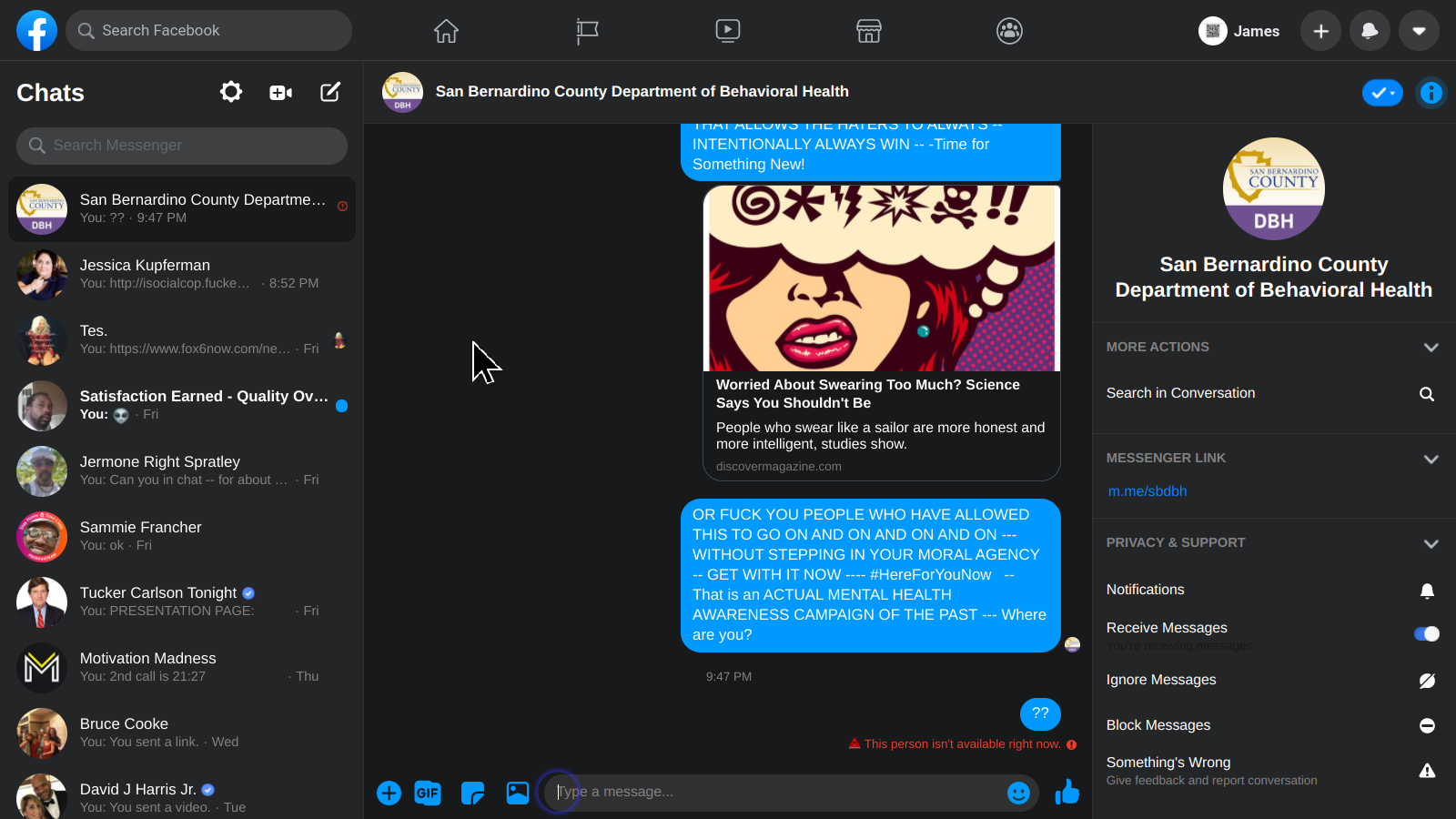1456x819 pixels.
Task: Open the m.me/sbdbh link
Action: 1147,491
